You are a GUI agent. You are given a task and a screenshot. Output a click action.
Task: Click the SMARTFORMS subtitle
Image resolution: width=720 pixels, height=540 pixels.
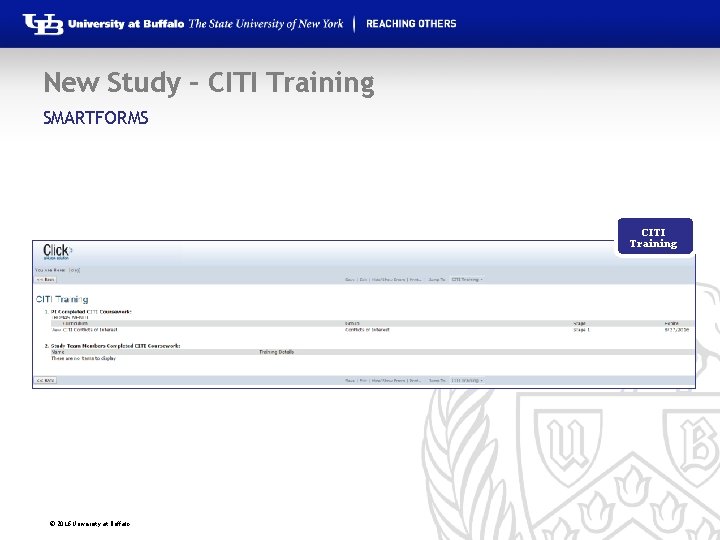click(x=96, y=118)
